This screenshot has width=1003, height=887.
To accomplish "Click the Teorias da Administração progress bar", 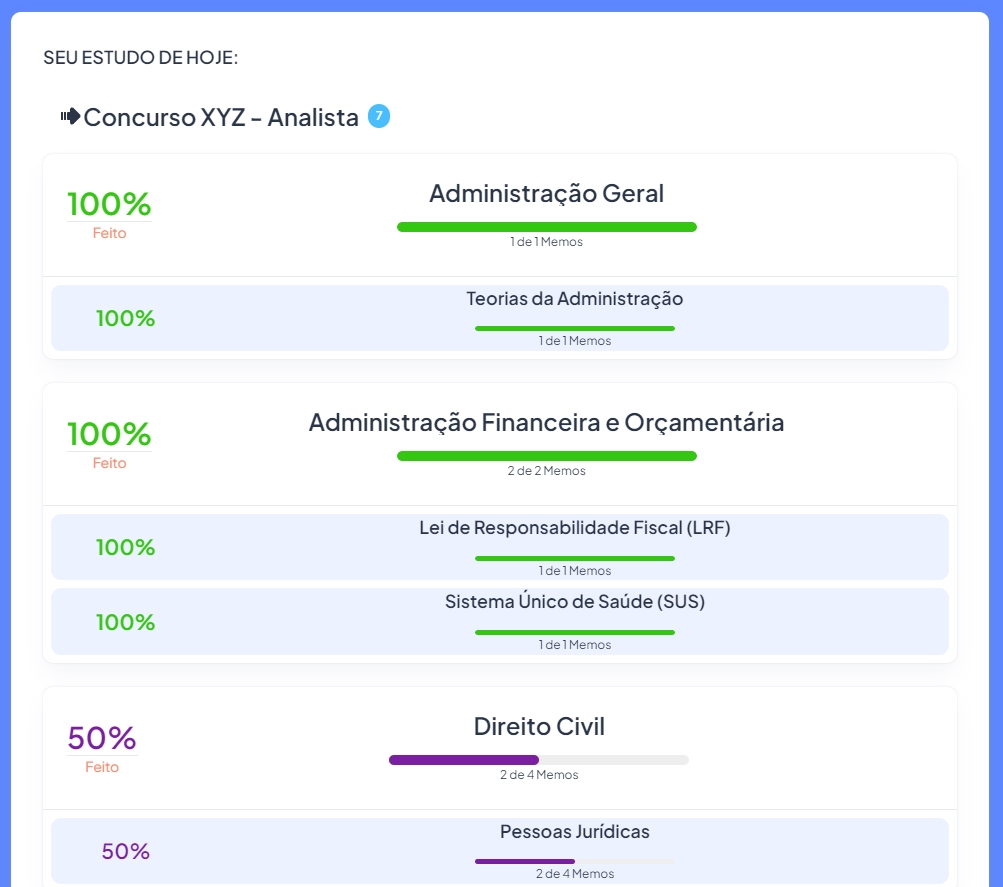I will pyautogui.click(x=574, y=328).
